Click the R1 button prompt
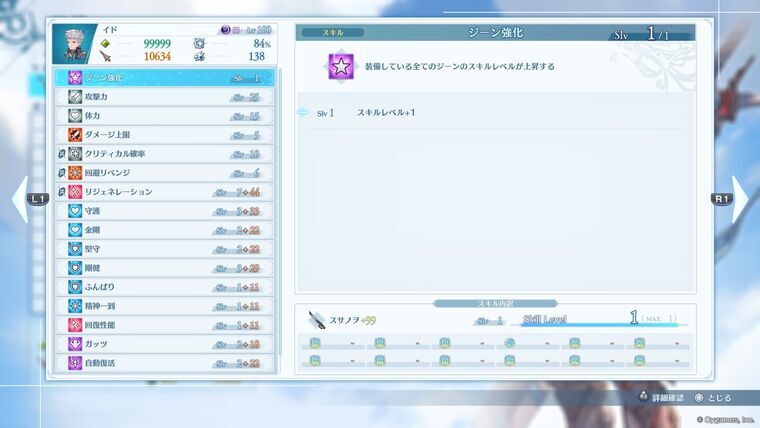 (722, 199)
